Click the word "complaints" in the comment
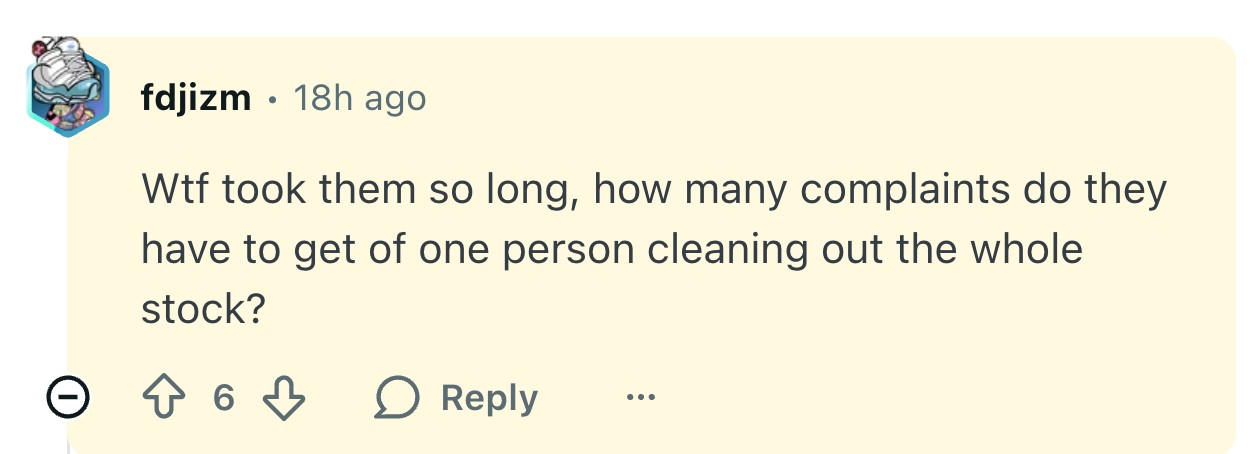The height and width of the screenshot is (454, 1254). (898, 189)
